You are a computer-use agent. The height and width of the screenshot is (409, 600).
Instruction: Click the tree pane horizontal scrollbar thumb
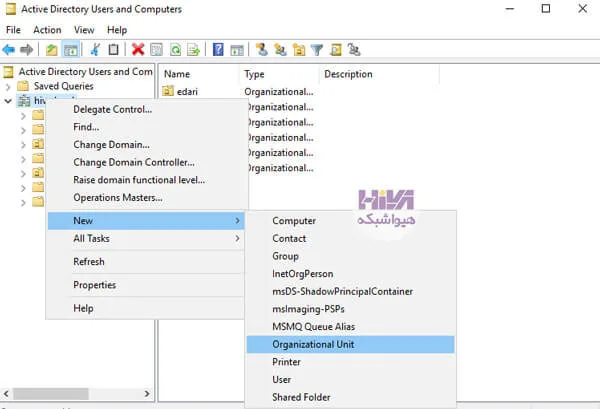(x=51, y=393)
